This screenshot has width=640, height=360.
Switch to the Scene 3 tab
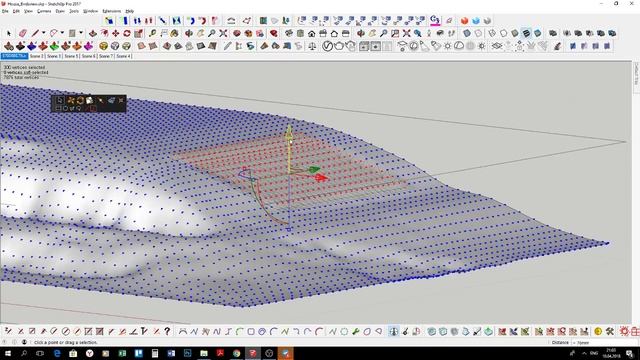point(54,56)
